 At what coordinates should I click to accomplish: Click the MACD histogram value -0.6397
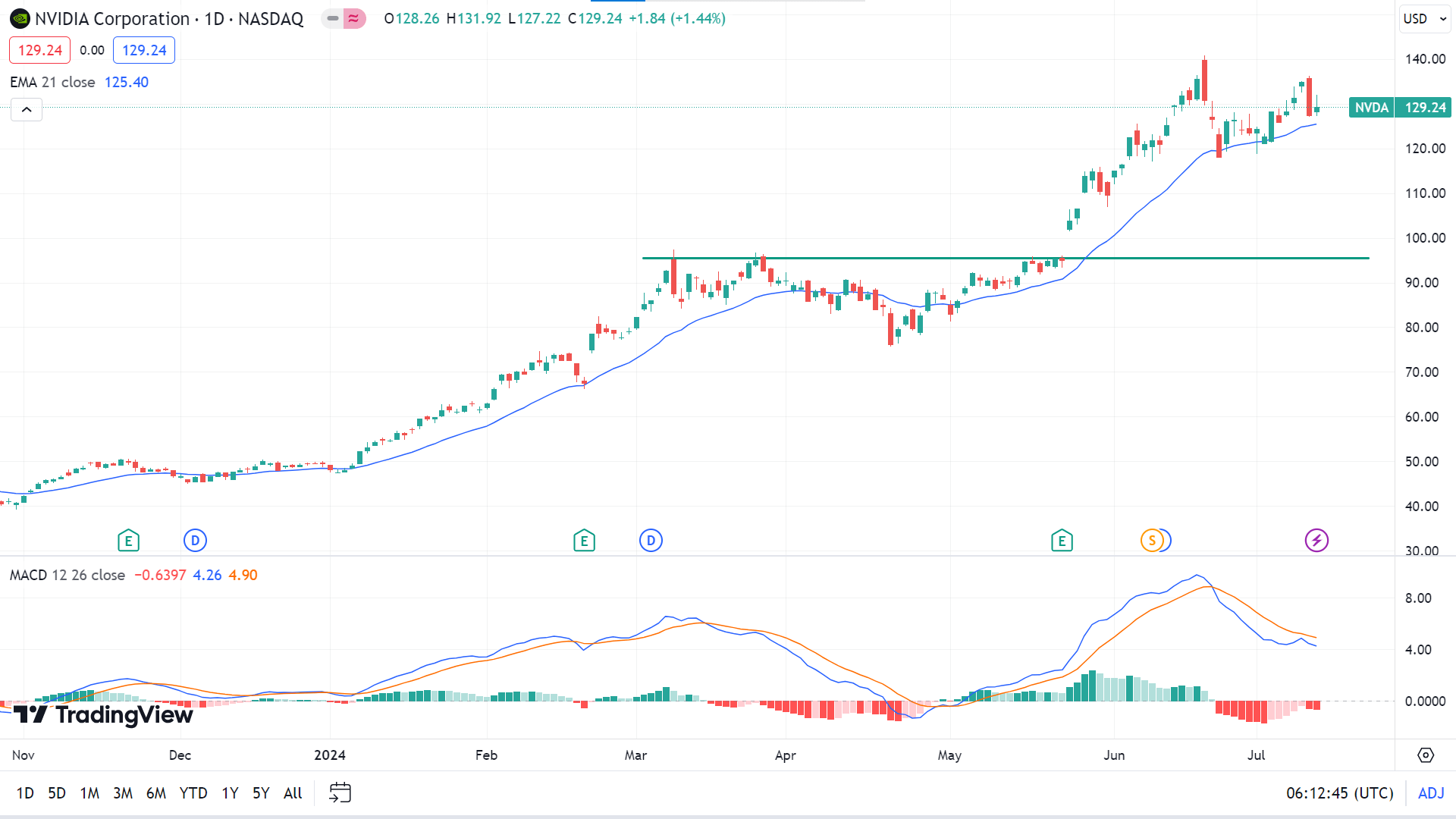tap(160, 575)
